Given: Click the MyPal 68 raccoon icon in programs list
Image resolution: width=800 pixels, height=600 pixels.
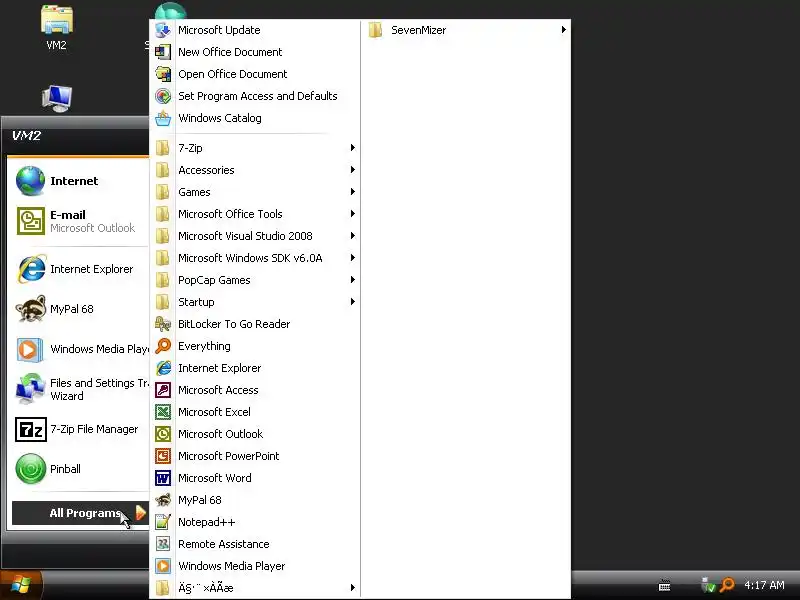Looking at the screenshot, I should tap(163, 500).
